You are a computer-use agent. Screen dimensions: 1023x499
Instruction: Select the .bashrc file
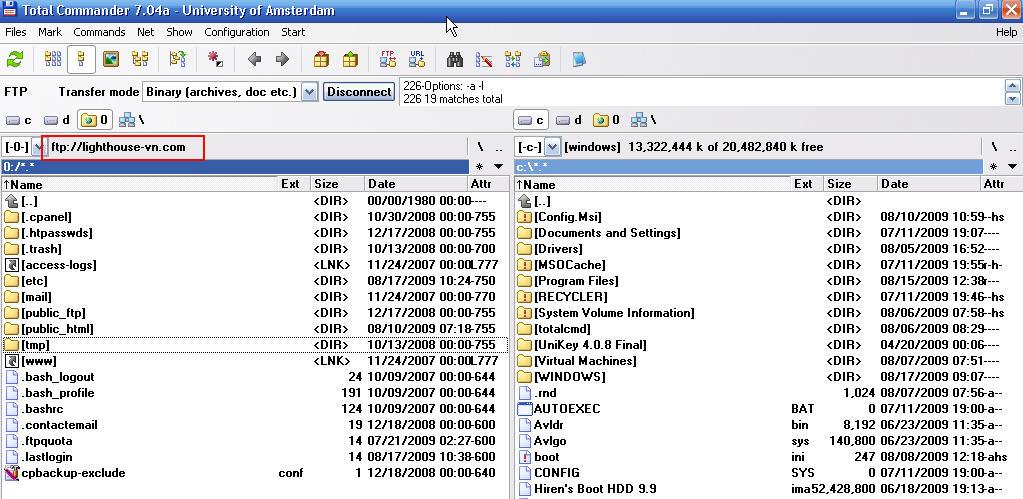[x=254, y=409]
